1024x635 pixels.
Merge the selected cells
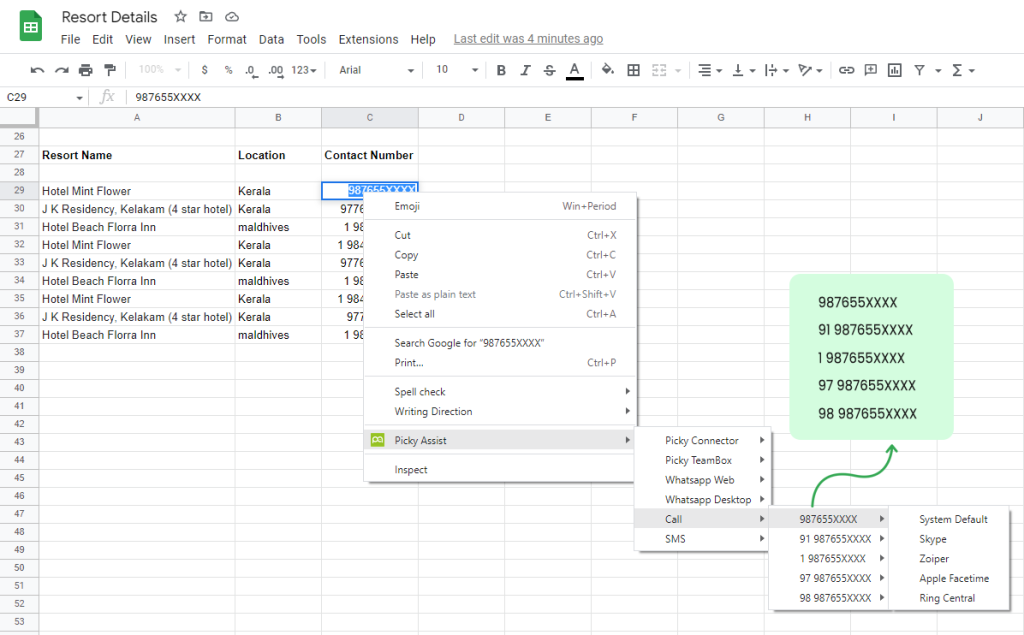659,70
